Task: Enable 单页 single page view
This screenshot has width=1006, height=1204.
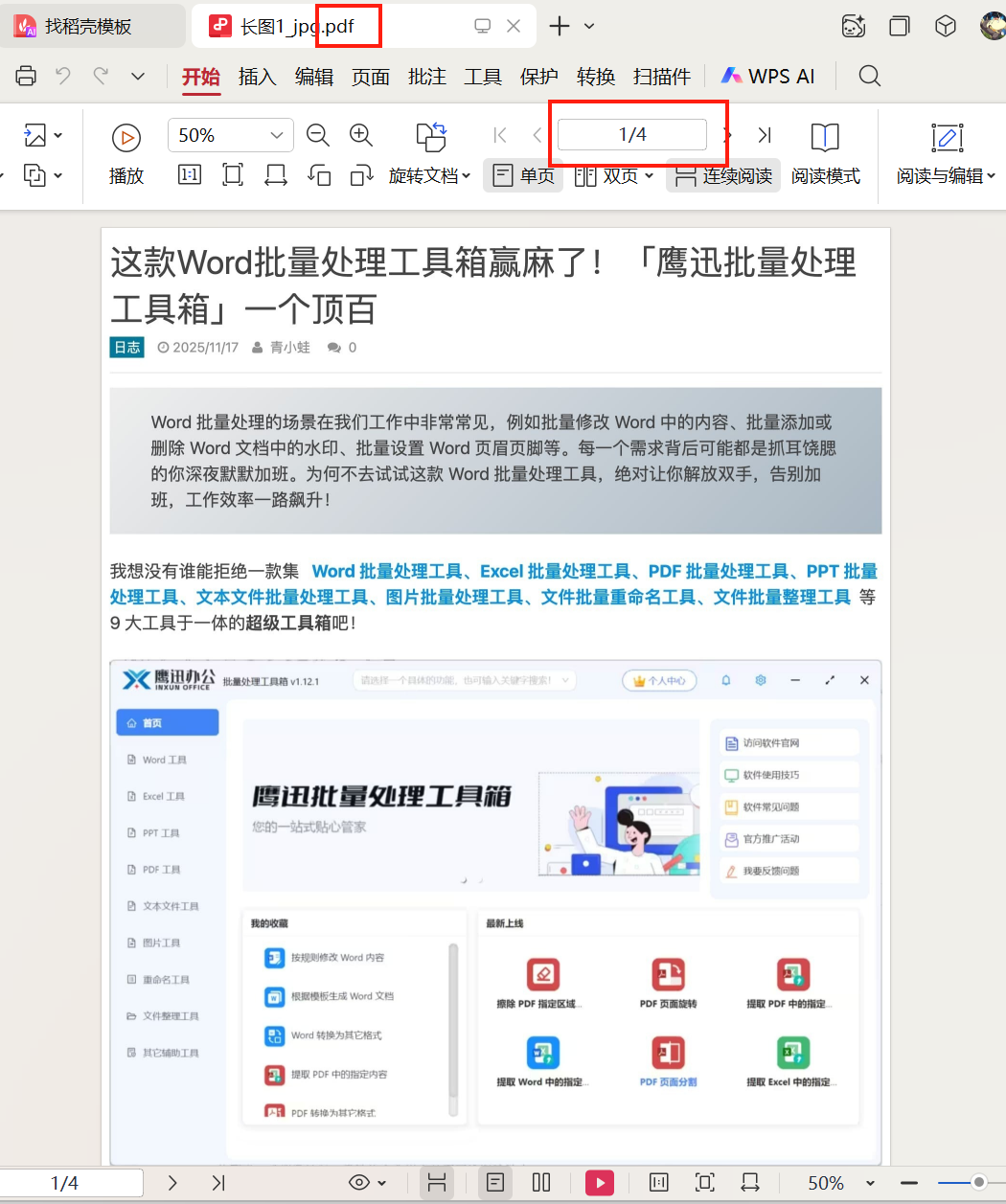Action: [x=523, y=174]
